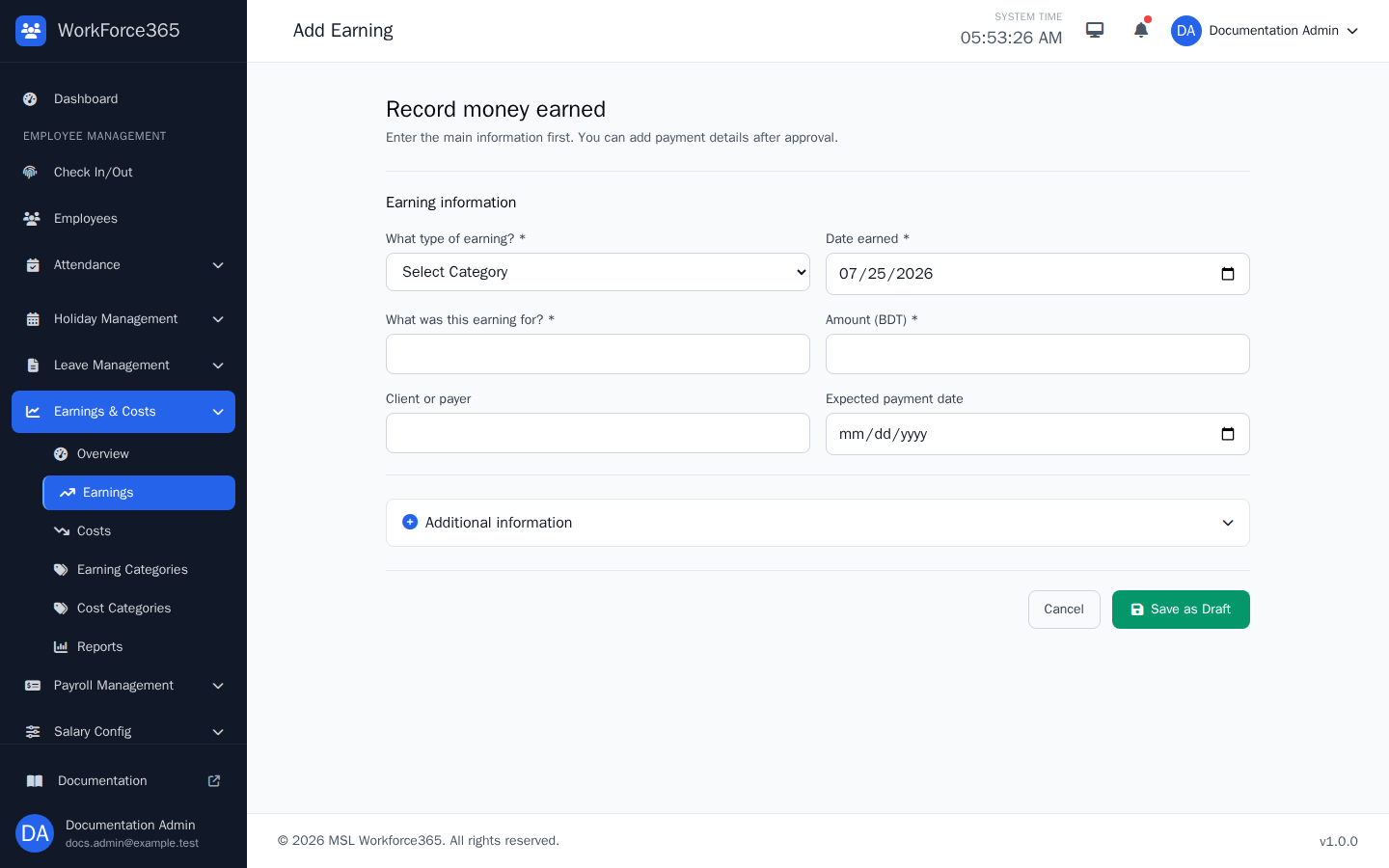Expand the Additional information section chevron
This screenshot has width=1389, height=868.
tap(1228, 523)
